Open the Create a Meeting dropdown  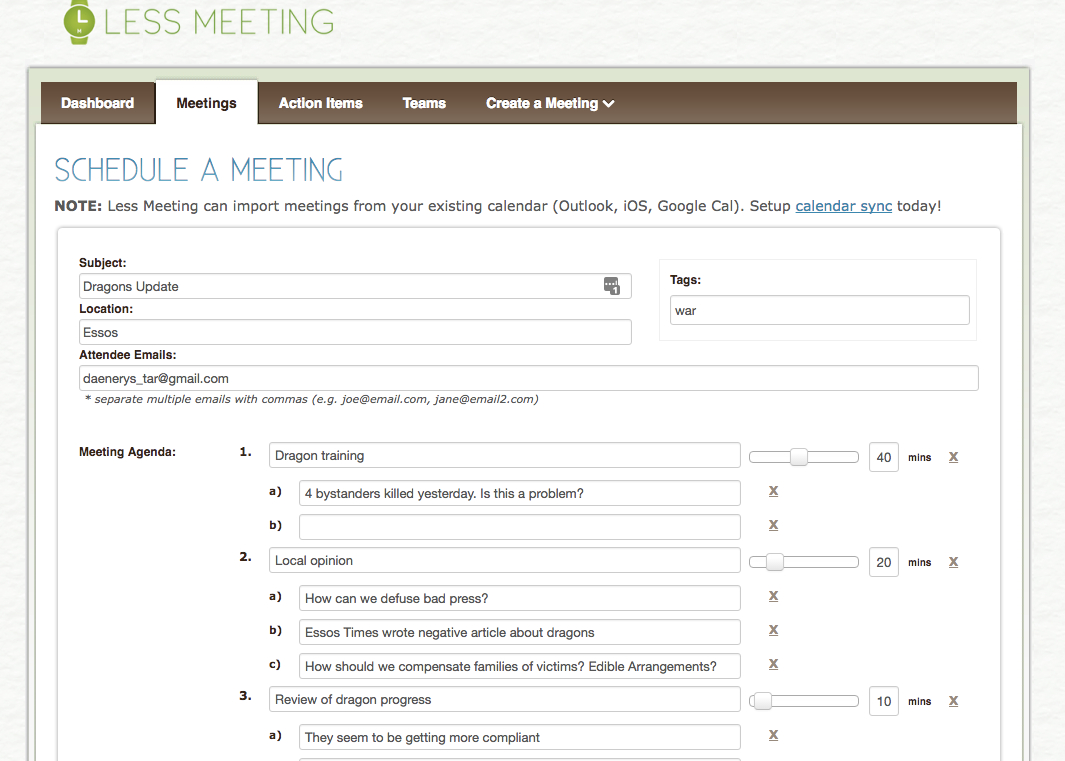(x=549, y=102)
